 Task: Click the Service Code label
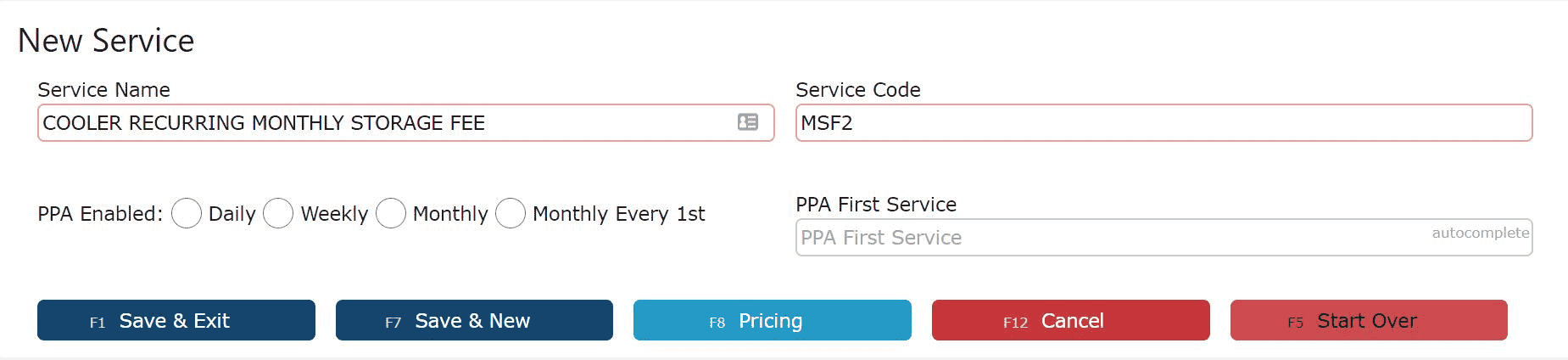point(858,90)
